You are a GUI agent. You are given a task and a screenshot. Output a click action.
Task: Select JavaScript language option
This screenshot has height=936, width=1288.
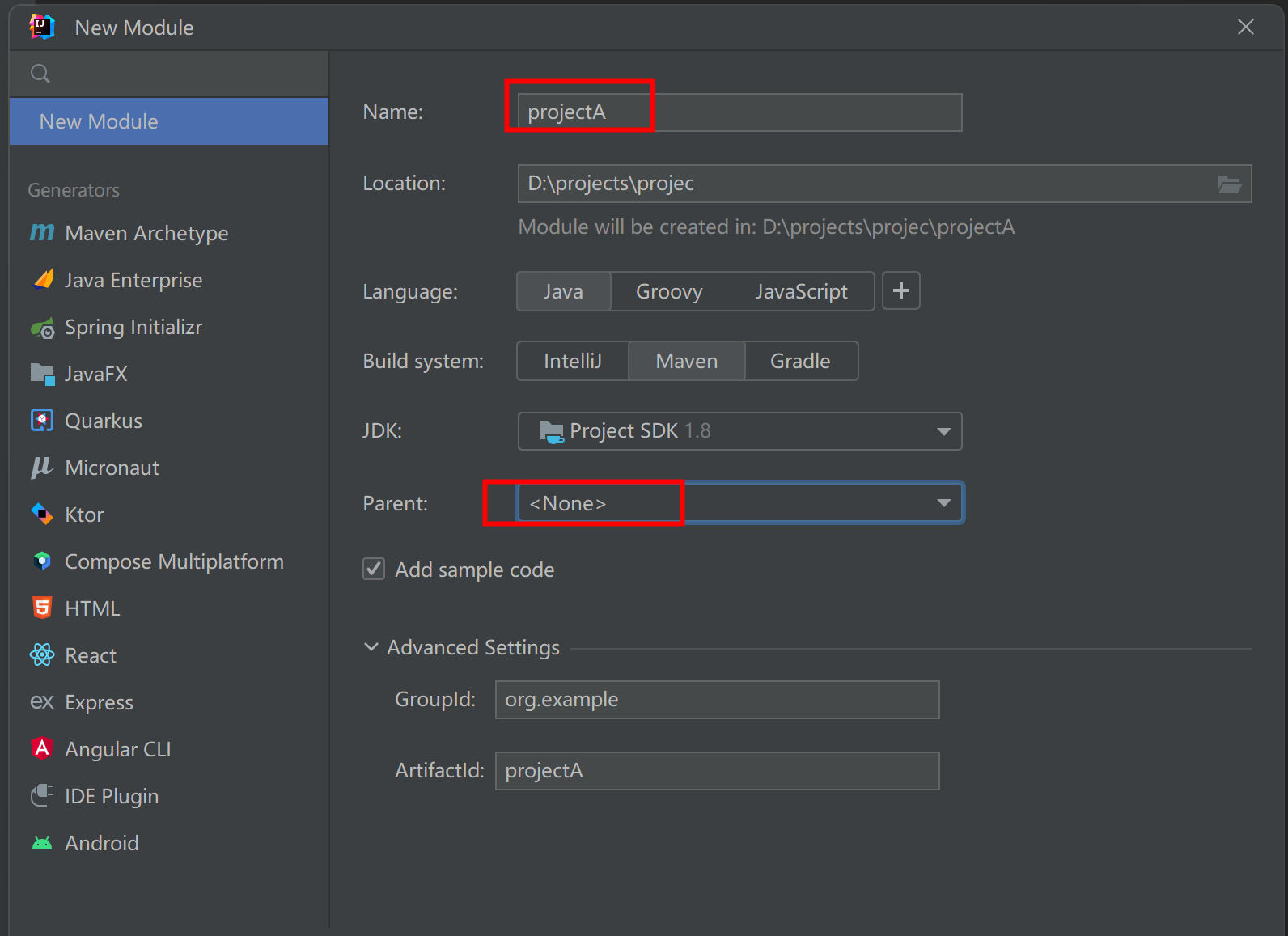(801, 291)
